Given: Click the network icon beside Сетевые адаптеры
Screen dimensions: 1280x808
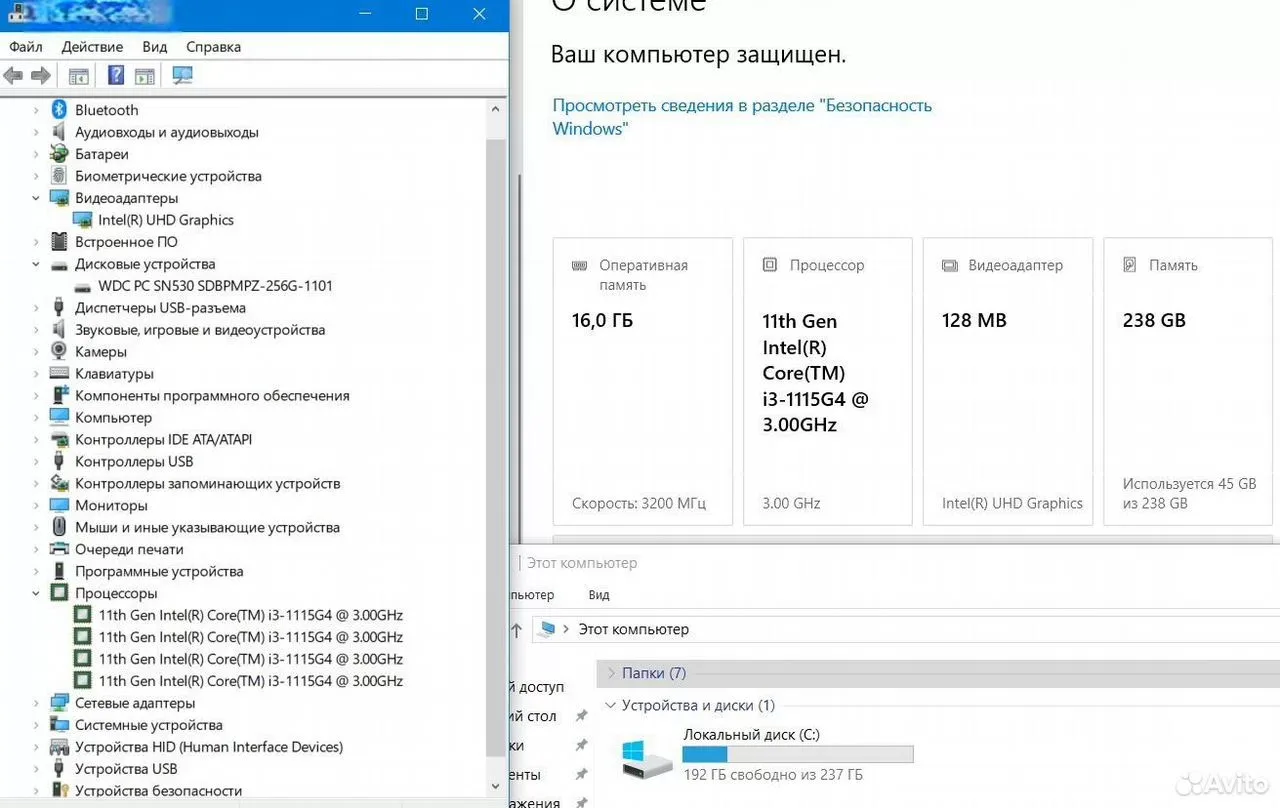Looking at the screenshot, I should [x=59, y=703].
